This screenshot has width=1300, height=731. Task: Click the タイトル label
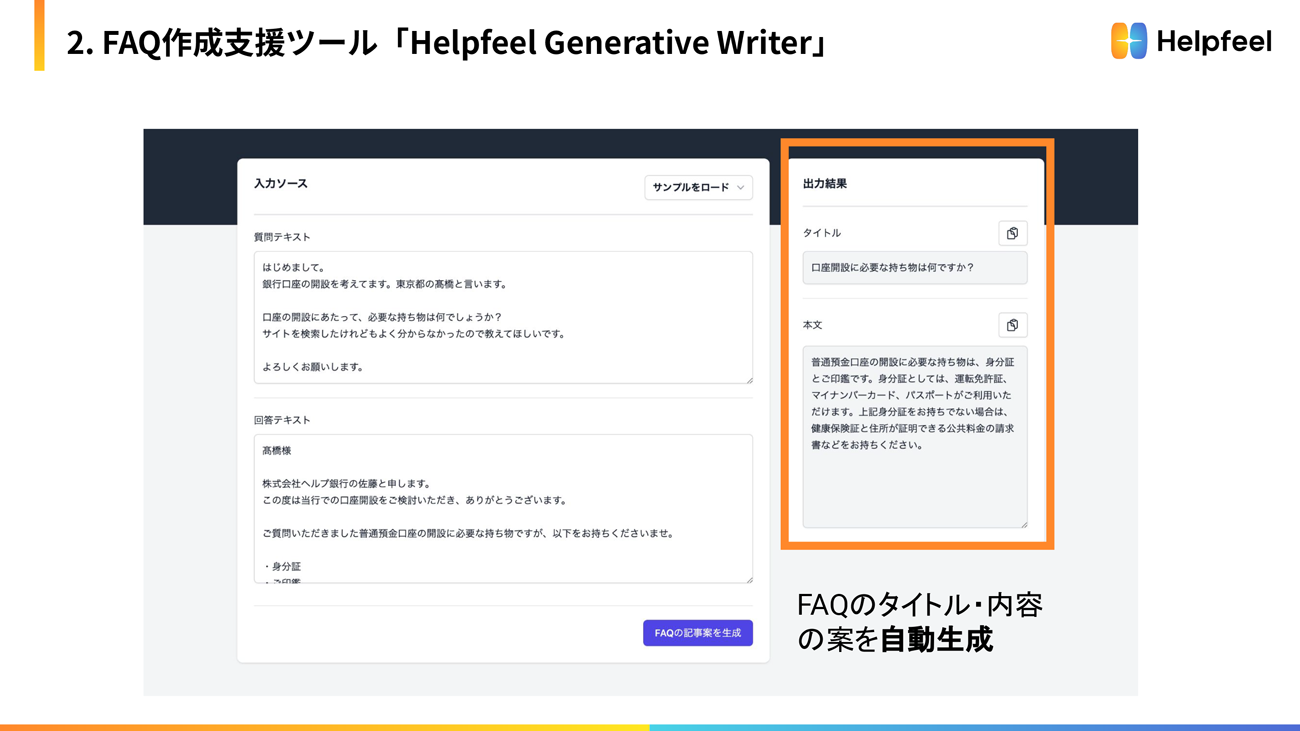pos(822,233)
